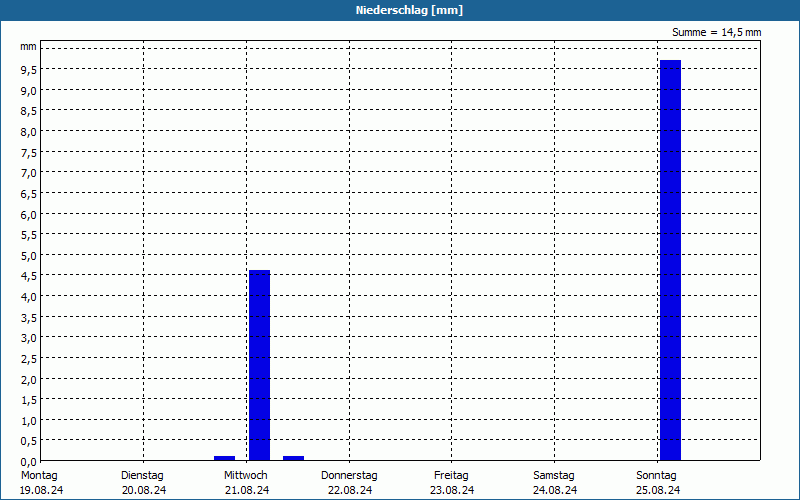Click the '0,0' y-axis value
The width and height of the screenshot is (800, 500).
pos(29,462)
